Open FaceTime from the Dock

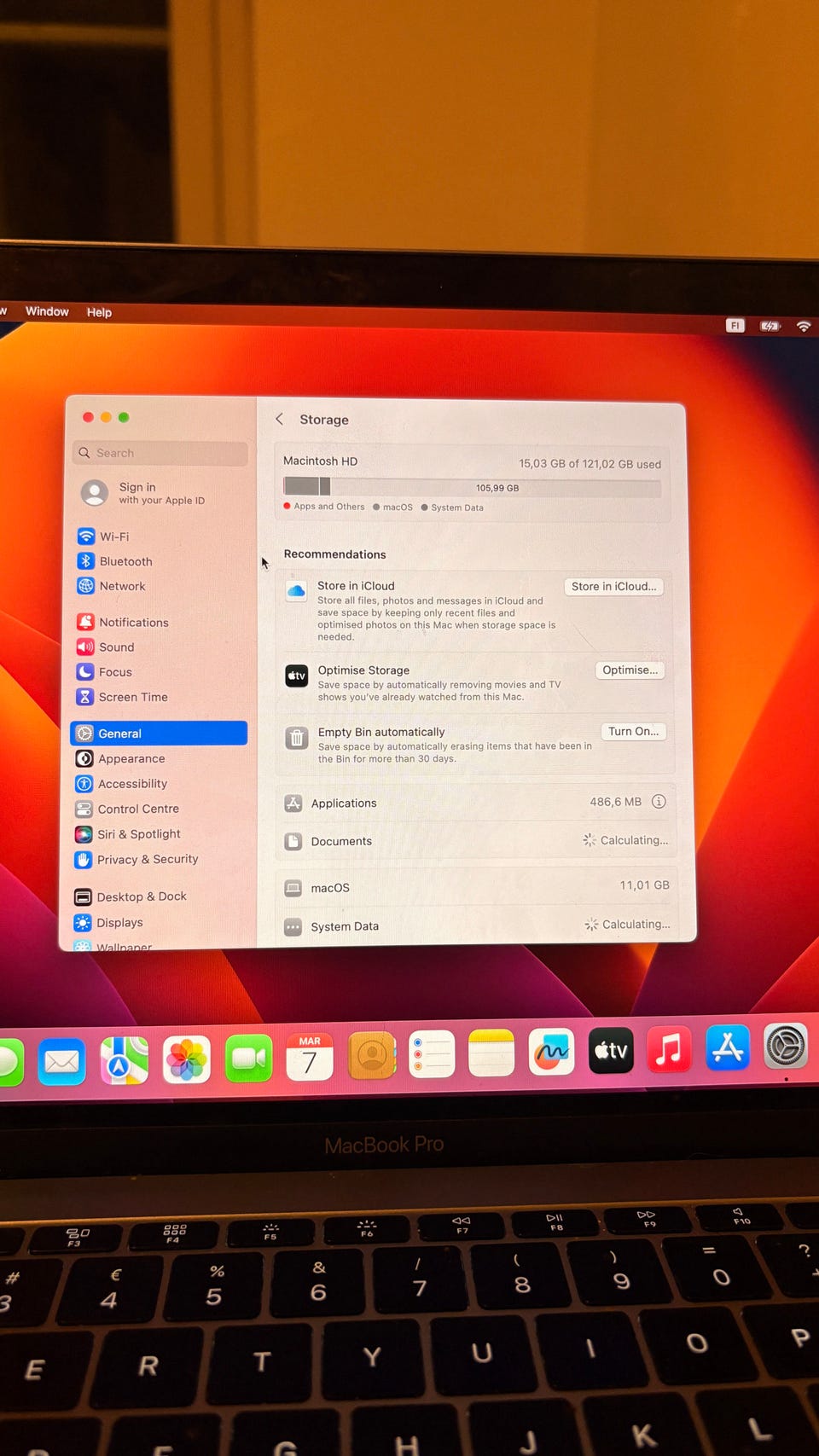coord(248,1058)
